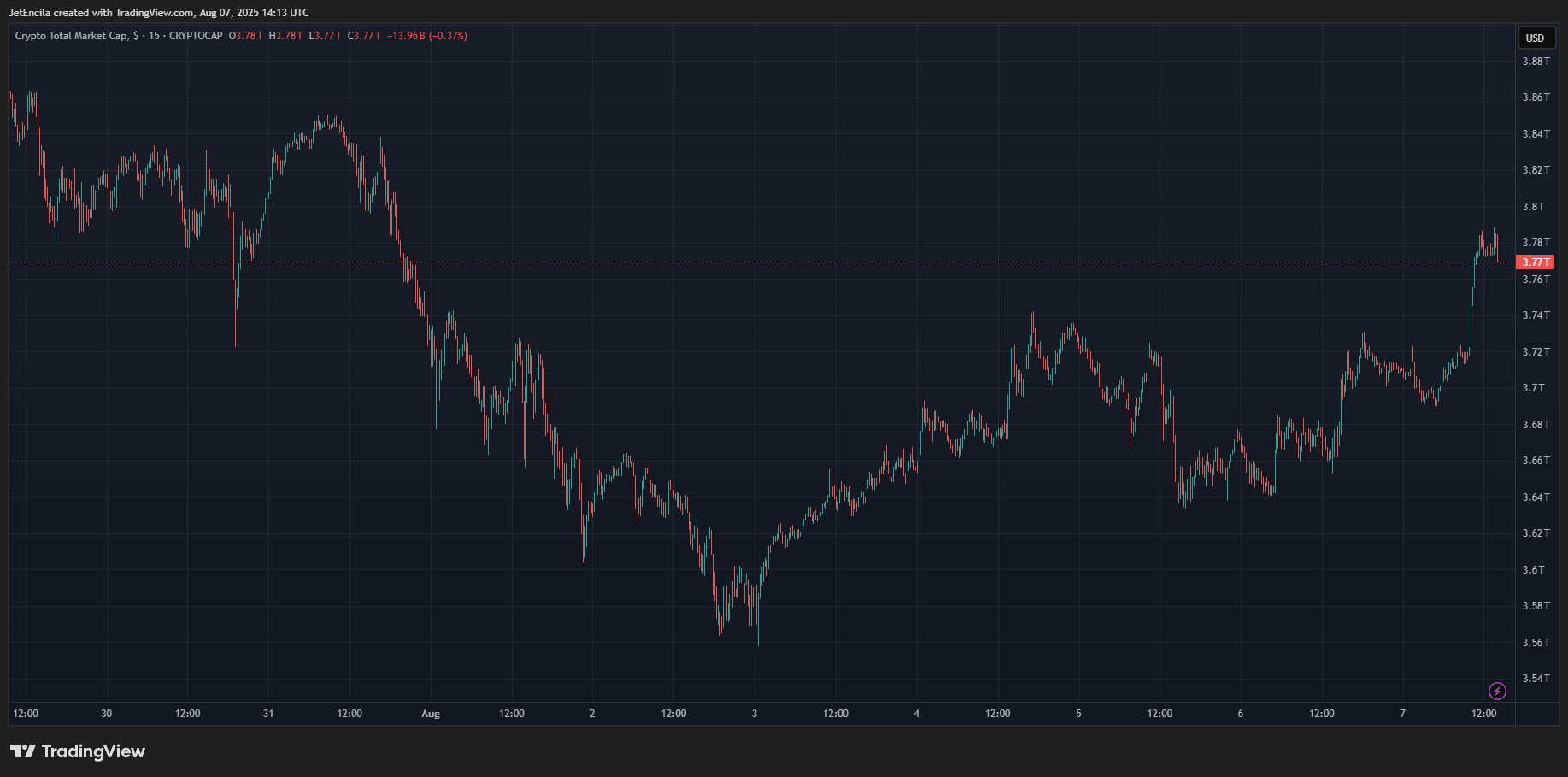Open the interval selector by clicking 15
Screen dimensions: 1568x777
click(x=154, y=36)
